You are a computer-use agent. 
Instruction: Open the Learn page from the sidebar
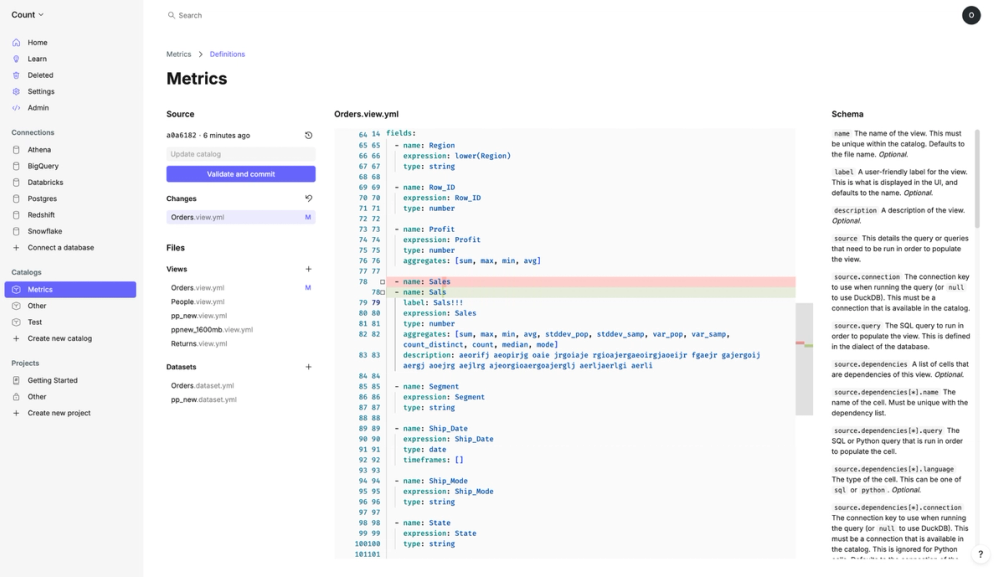[x=37, y=59]
